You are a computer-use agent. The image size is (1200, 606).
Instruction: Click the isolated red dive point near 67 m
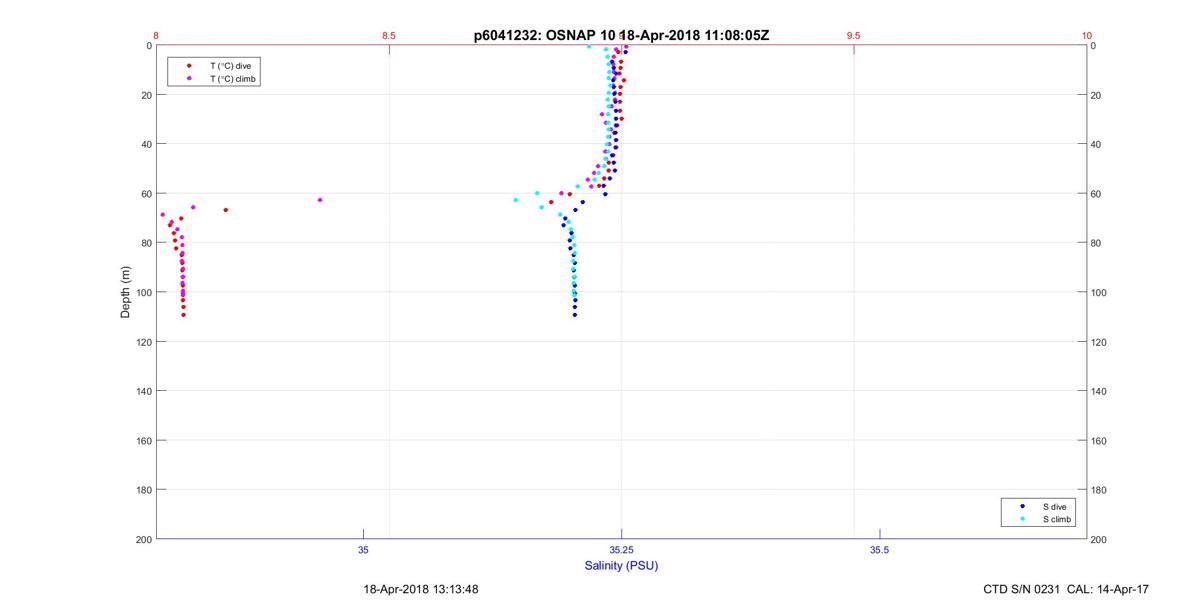point(226,210)
